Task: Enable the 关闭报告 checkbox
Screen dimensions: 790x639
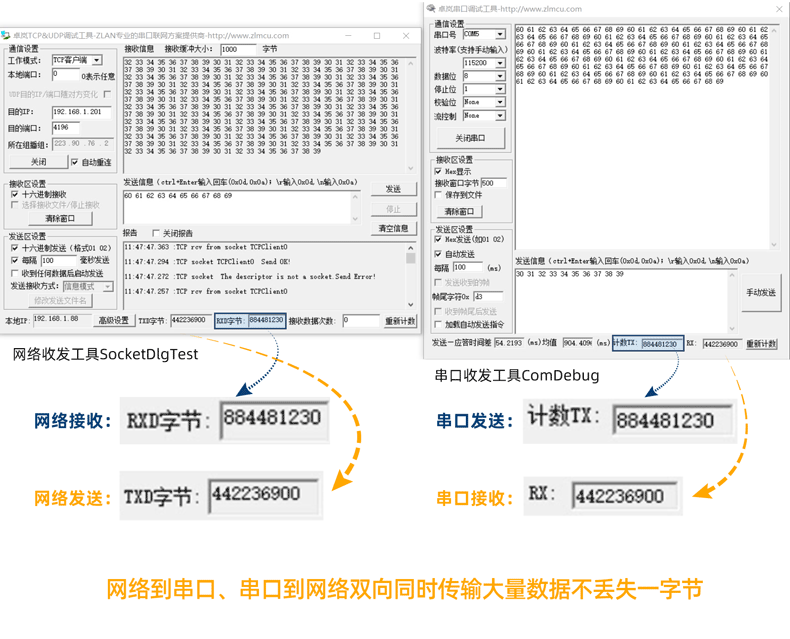Action: point(156,233)
